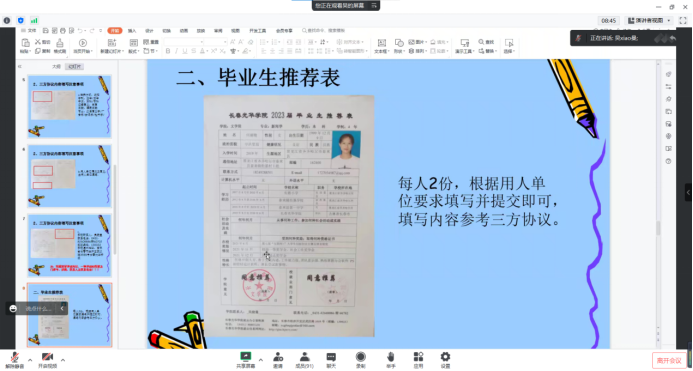The width and height of the screenshot is (693, 371).
Task: Open the apps (应用) panel
Action: click(418, 360)
